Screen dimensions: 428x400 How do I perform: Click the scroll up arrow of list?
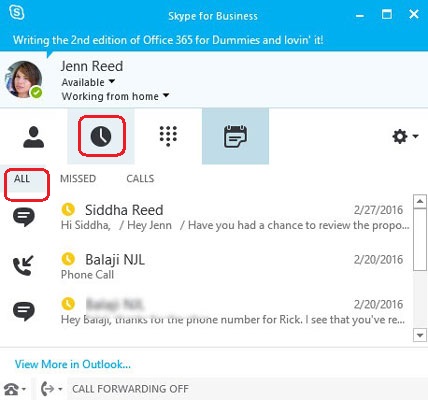(420, 201)
